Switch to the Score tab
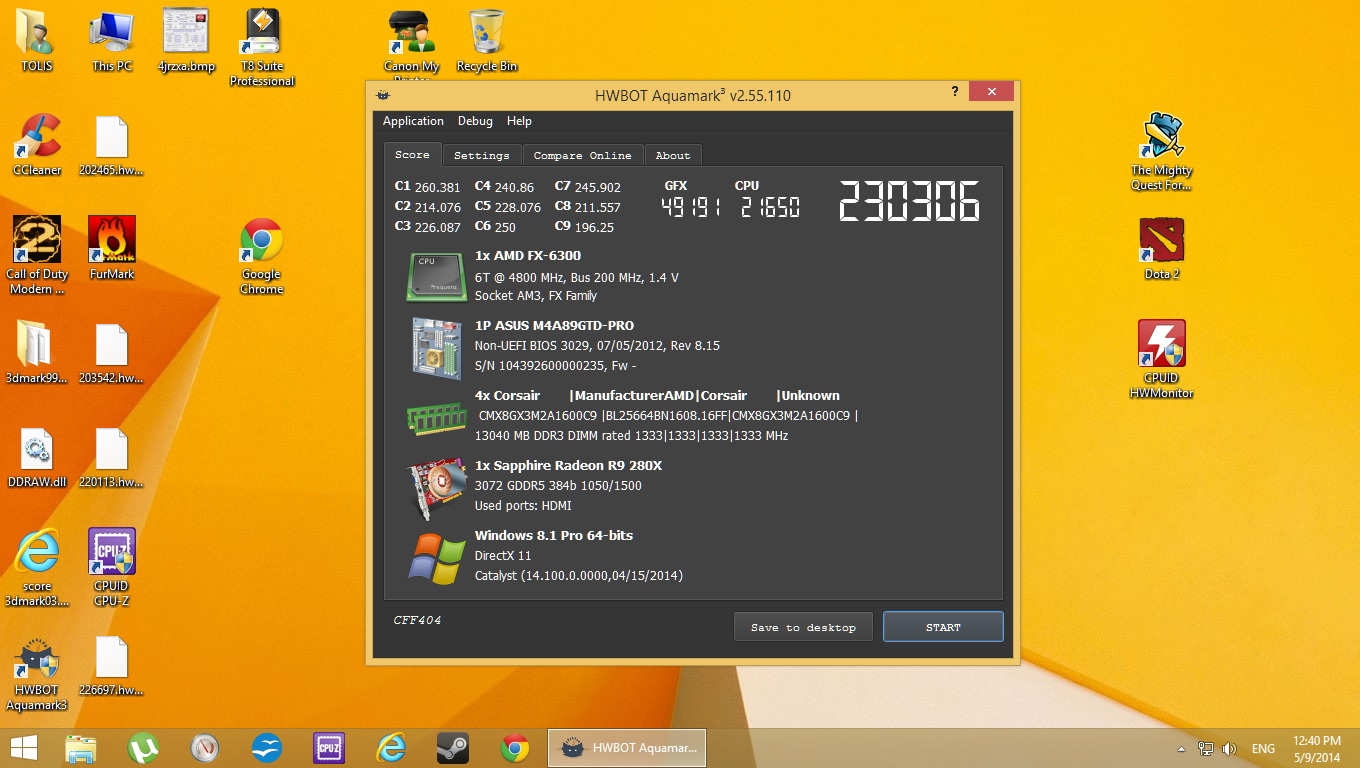This screenshot has width=1360, height=768. click(x=412, y=155)
